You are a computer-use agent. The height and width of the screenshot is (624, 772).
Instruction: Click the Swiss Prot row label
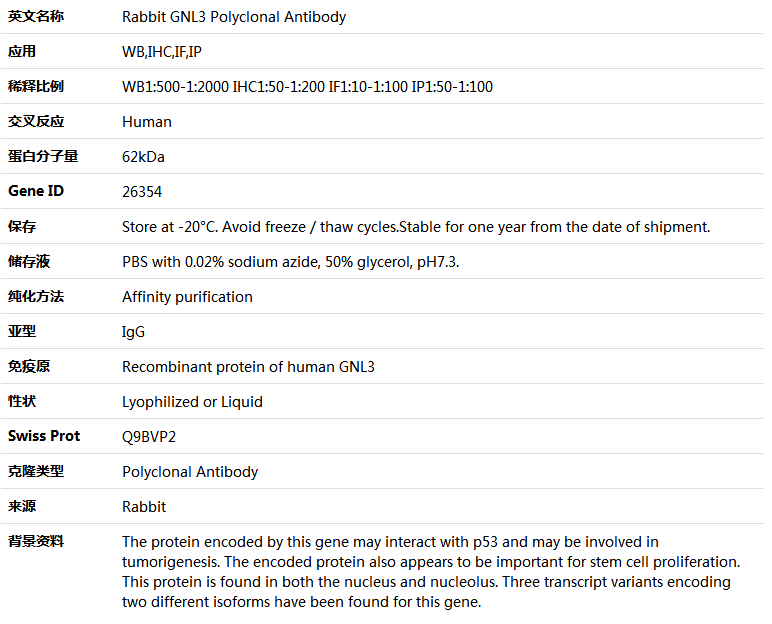[44, 436]
